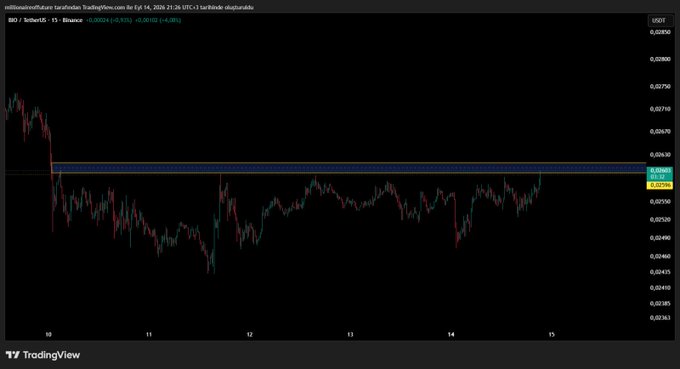Click date label 13 on time axis
Screen dimensions: 680x369
(350, 334)
